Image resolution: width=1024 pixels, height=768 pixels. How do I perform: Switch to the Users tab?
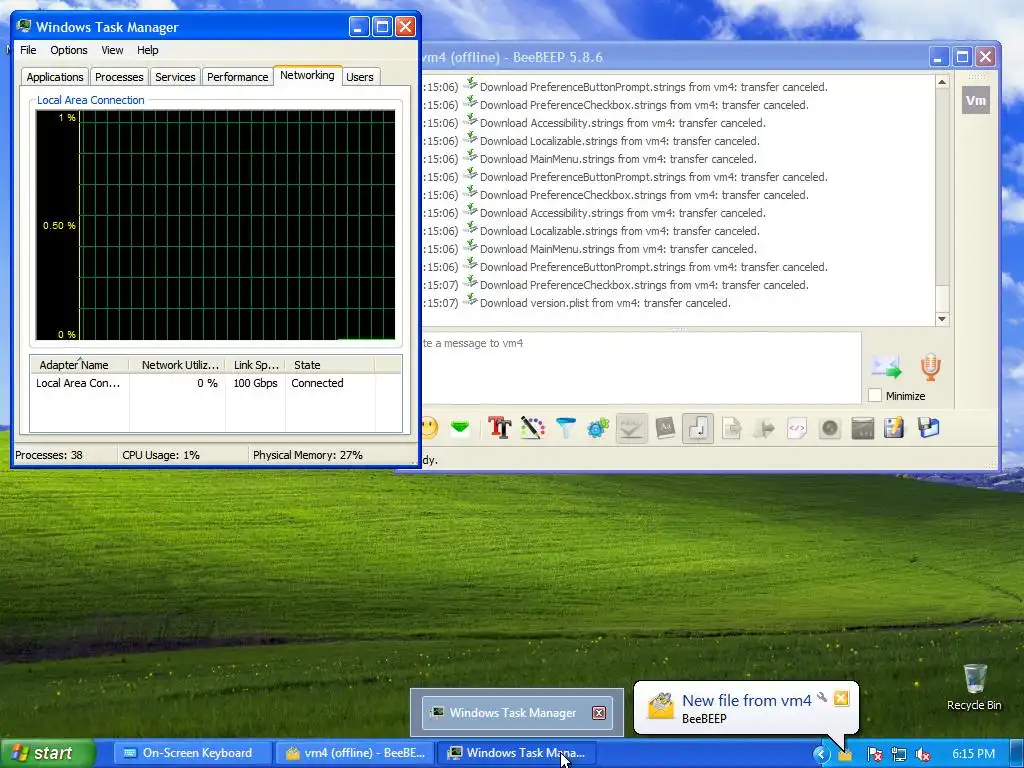tap(360, 77)
